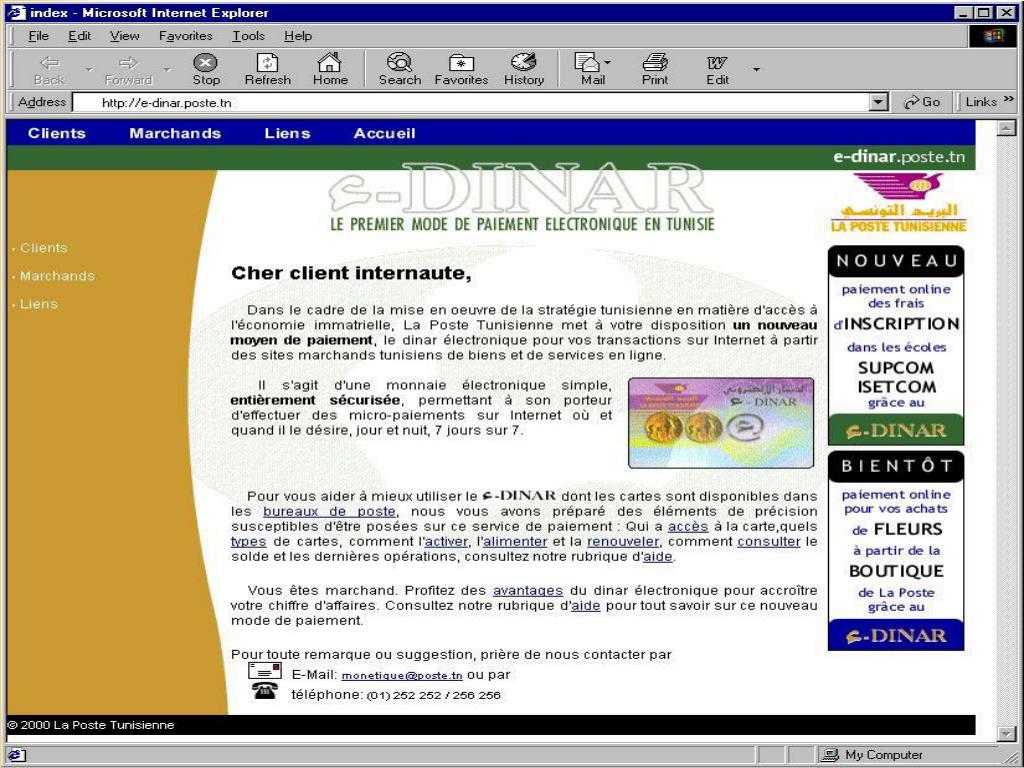Viewport: 1024px width, 768px height.
Task: Open the Back history dropdown arrow
Action: click(x=89, y=69)
